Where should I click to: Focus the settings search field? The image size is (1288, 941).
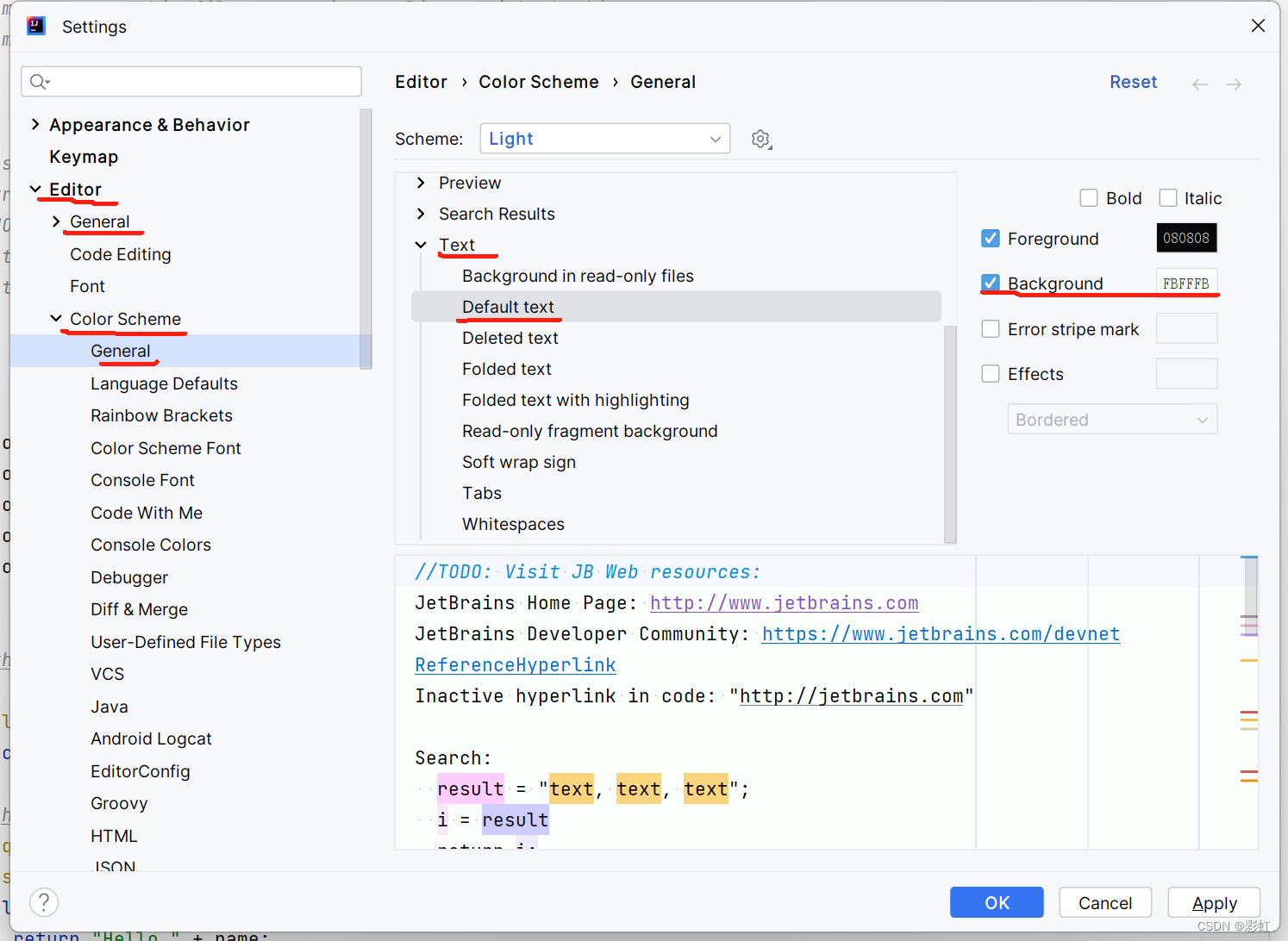(191, 82)
